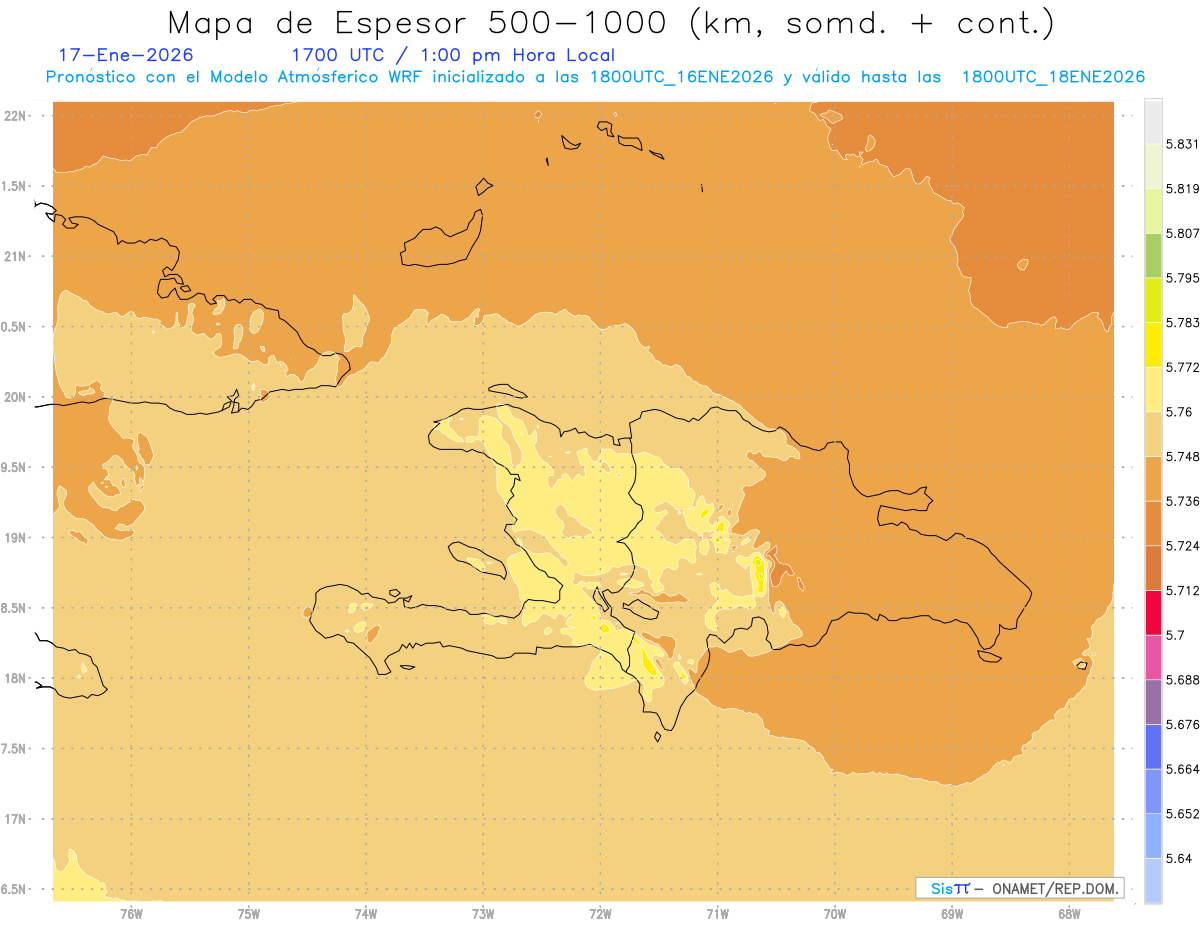This screenshot has height=927, width=1200.
Task: Click the time label '1700 UTC / 1:00 pm Hora Local'
Action: tap(452, 55)
